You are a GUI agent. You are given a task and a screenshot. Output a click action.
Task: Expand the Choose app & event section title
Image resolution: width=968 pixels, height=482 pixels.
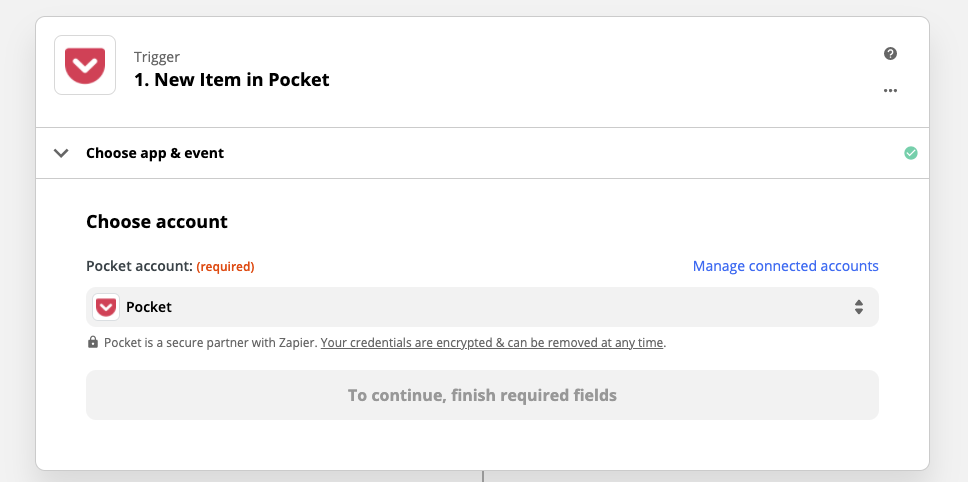coord(155,153)
